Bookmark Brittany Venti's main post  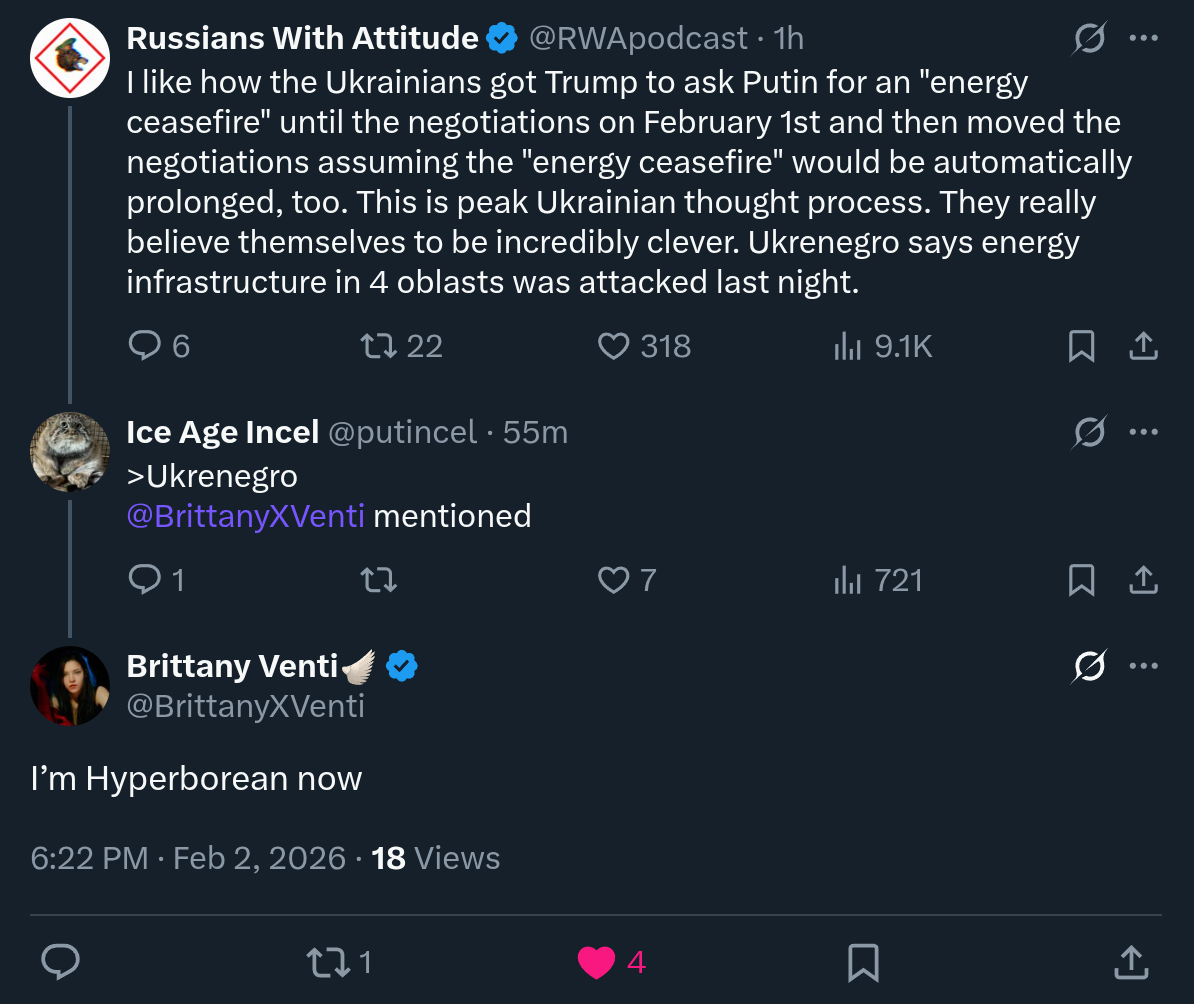point(862,962)
